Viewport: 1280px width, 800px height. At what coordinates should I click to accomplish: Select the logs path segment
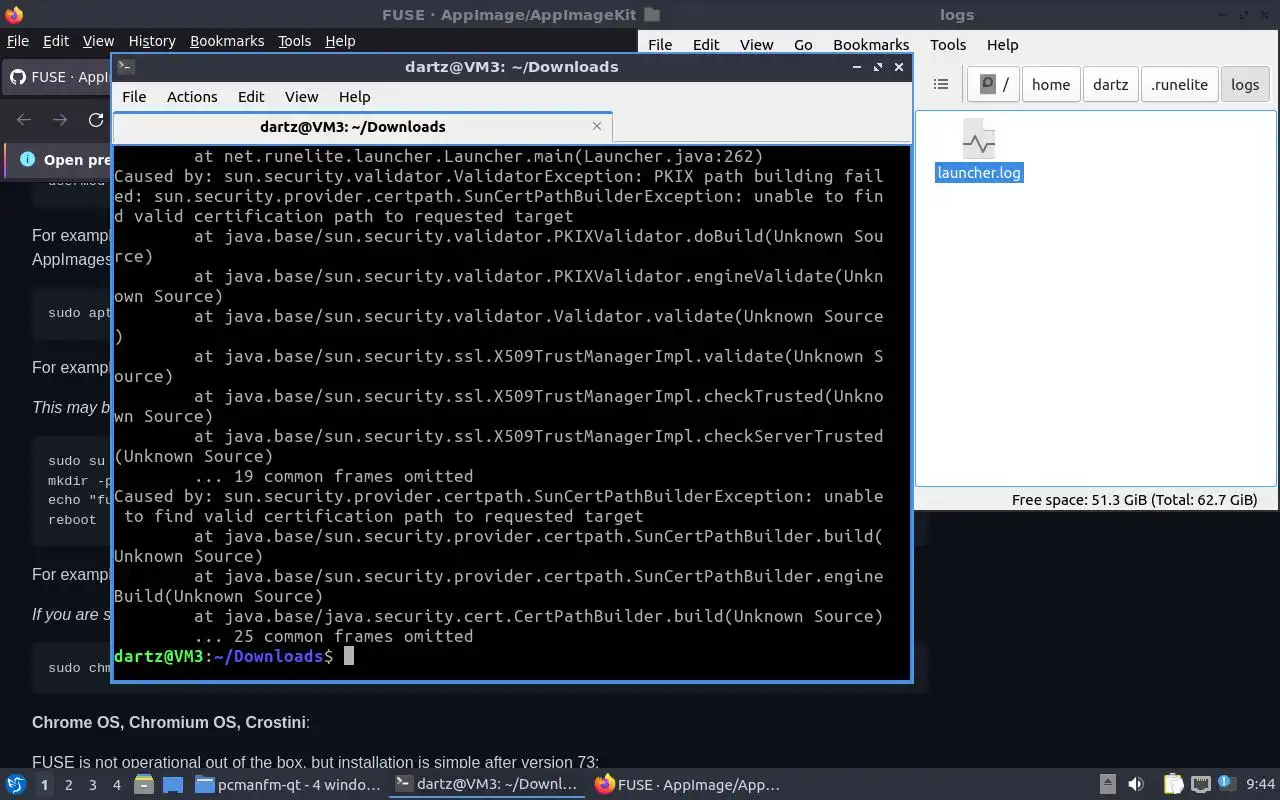1245,85
